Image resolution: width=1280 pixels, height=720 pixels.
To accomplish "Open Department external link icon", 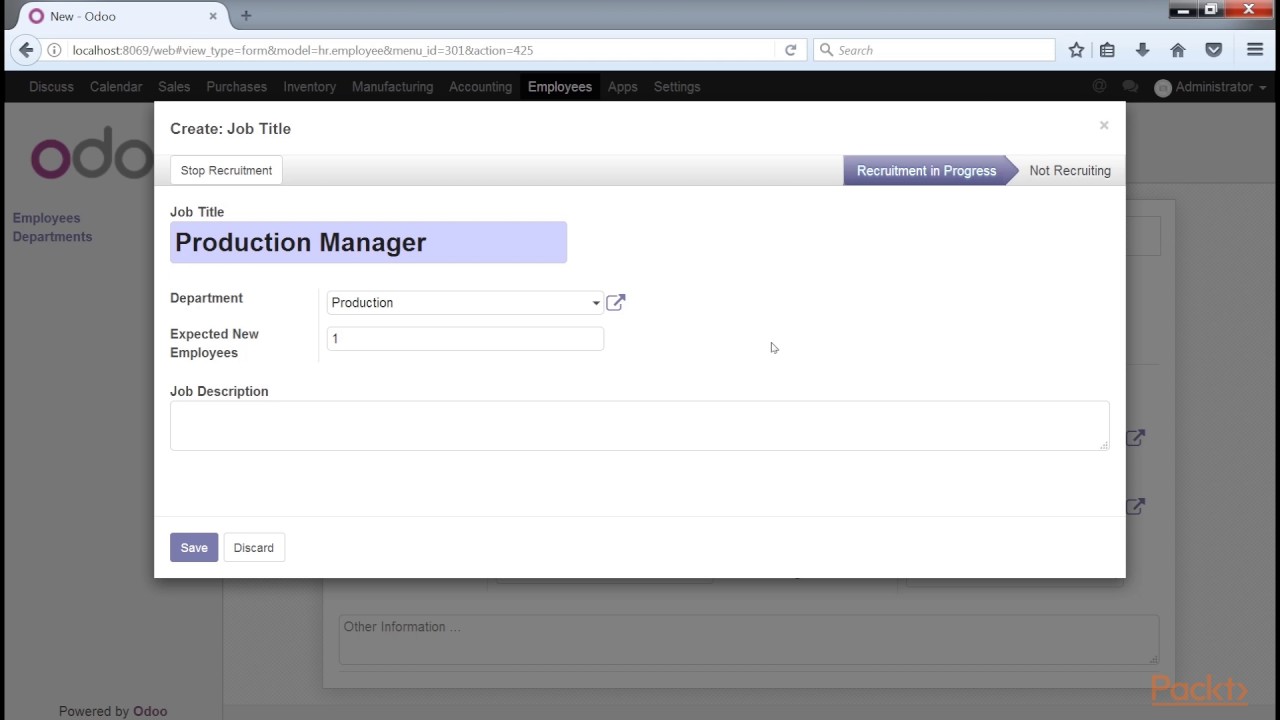I will point(616,302).
